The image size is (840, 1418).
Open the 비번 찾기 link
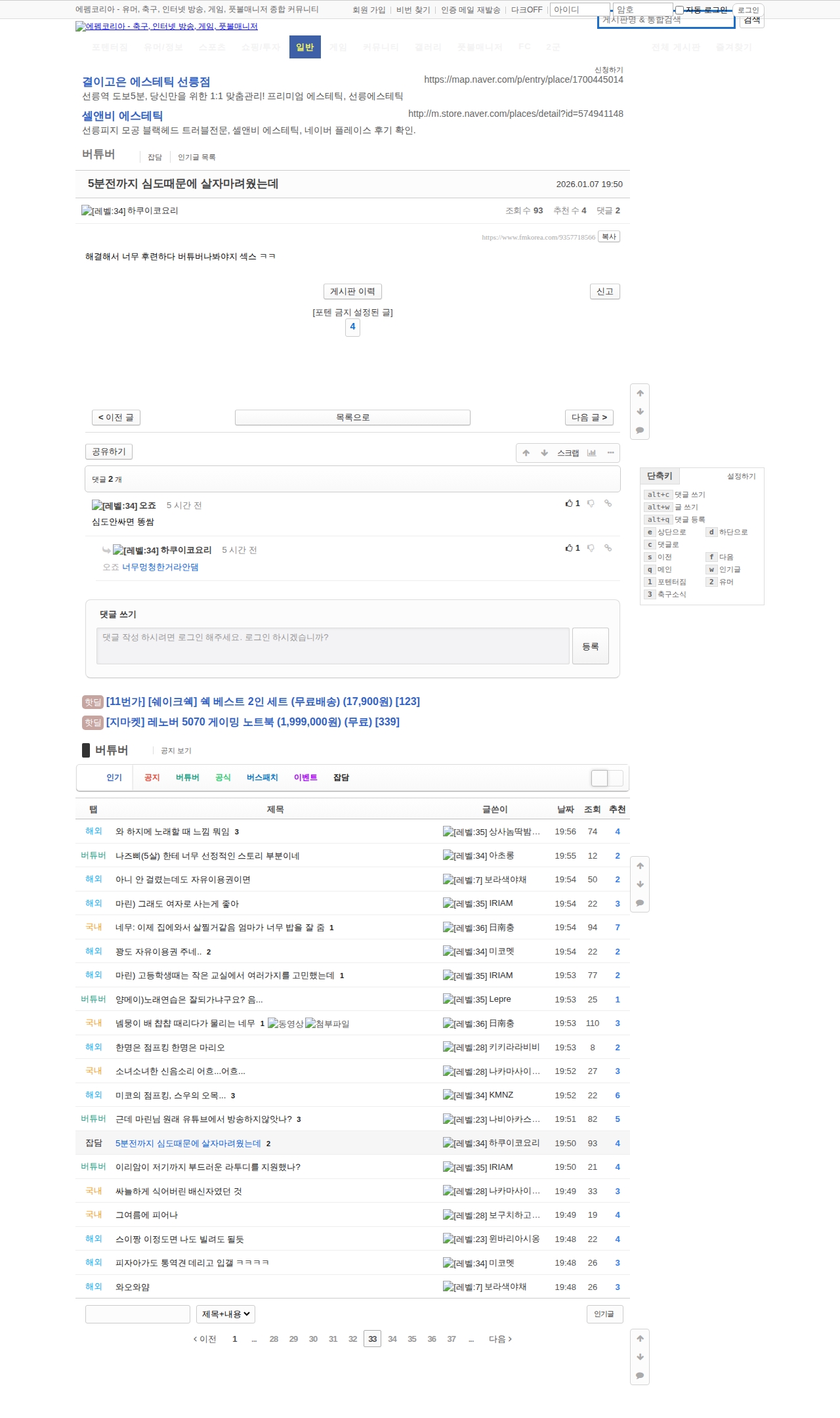413,10
